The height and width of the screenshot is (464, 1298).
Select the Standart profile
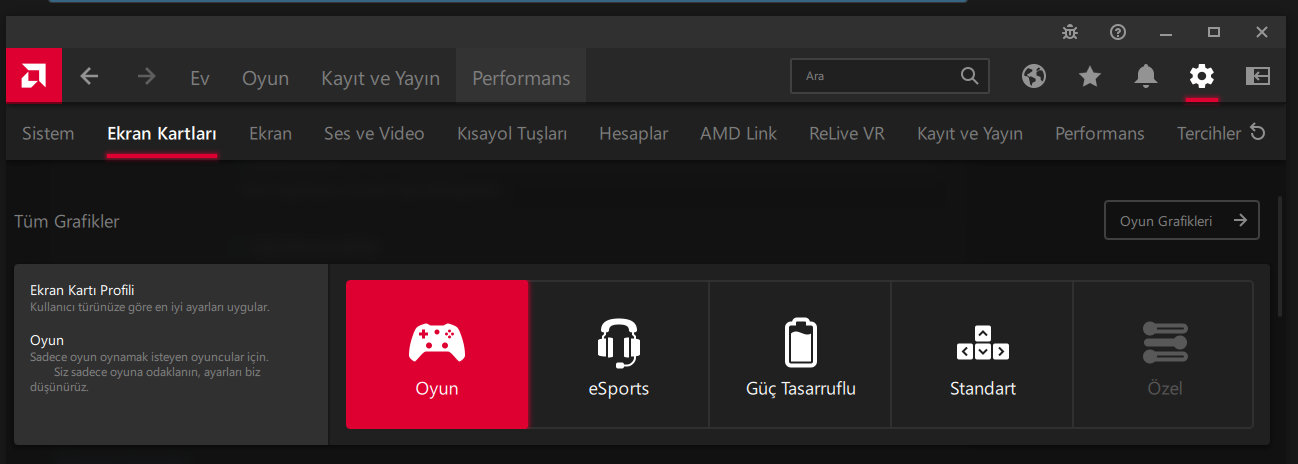(x=982, y=355)
